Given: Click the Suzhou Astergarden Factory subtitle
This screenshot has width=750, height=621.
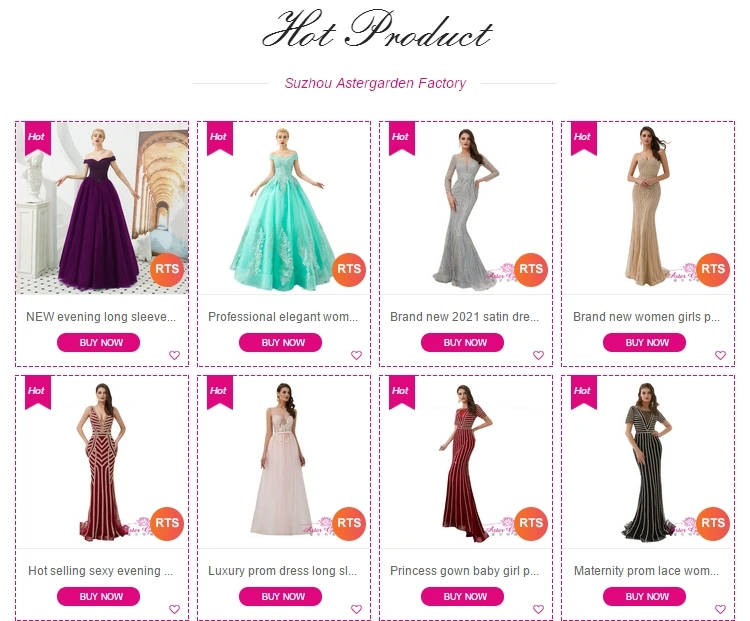Looking at the screenshot, I should click(375, 83).
